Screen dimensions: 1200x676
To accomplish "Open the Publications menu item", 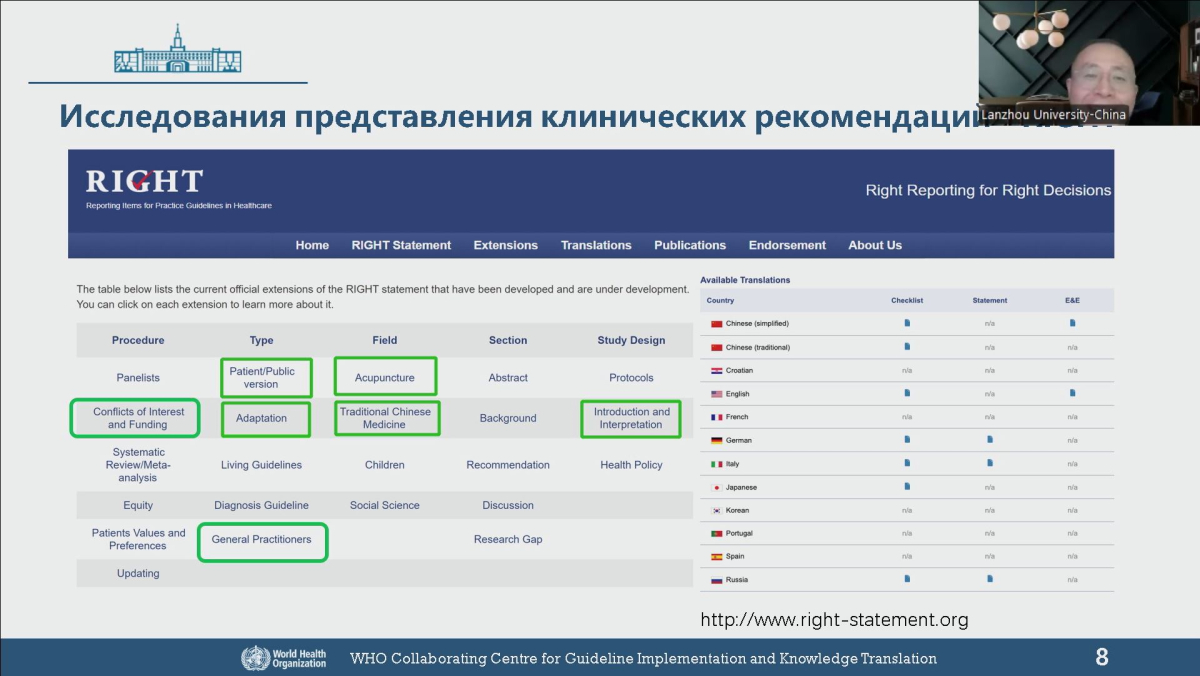I will point(690,245).
